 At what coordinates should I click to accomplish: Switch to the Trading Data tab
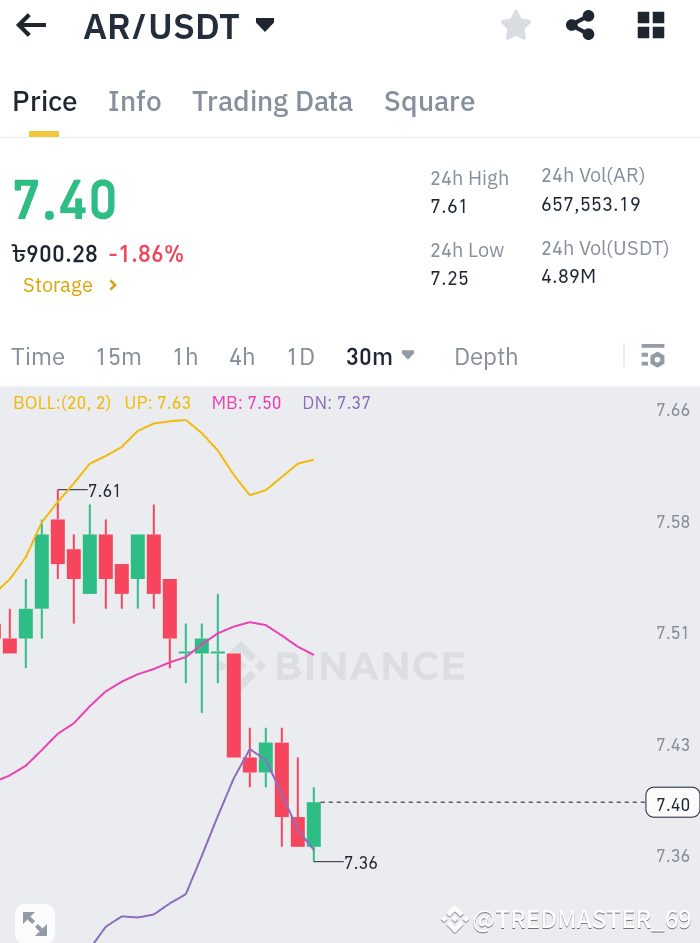pos(272,101)
